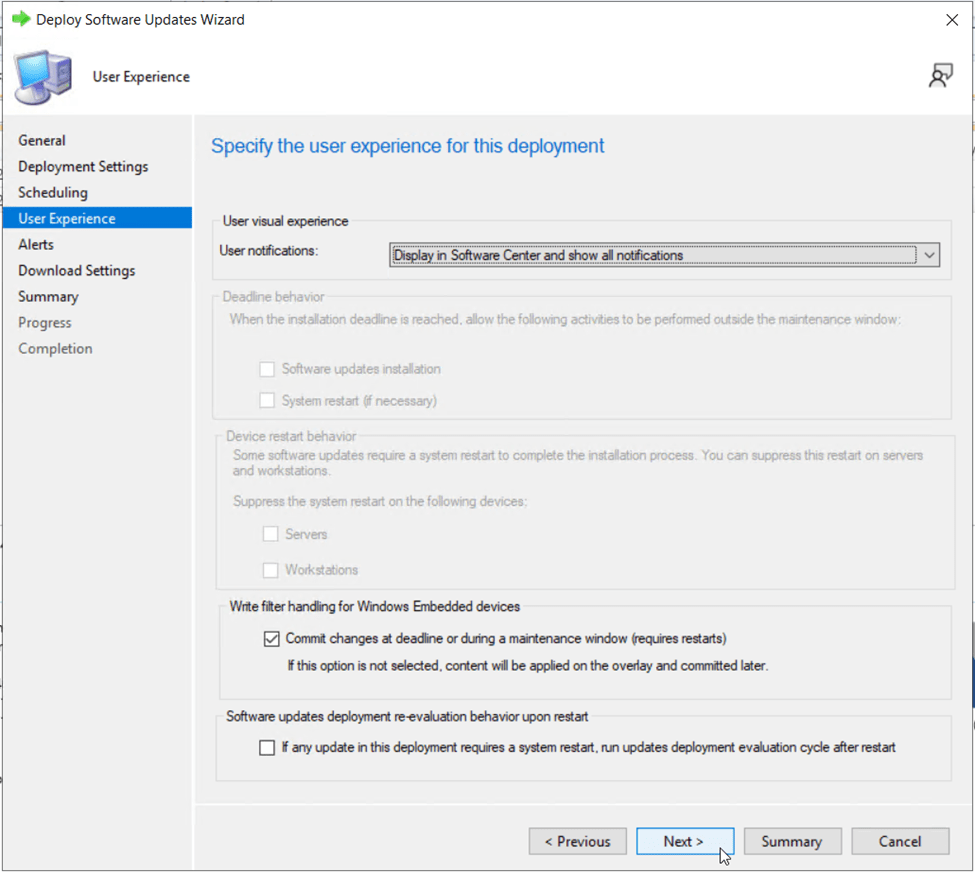Screen dimensions: 975x873
Task: Go to the General wizard page
Action: point(42,141)
